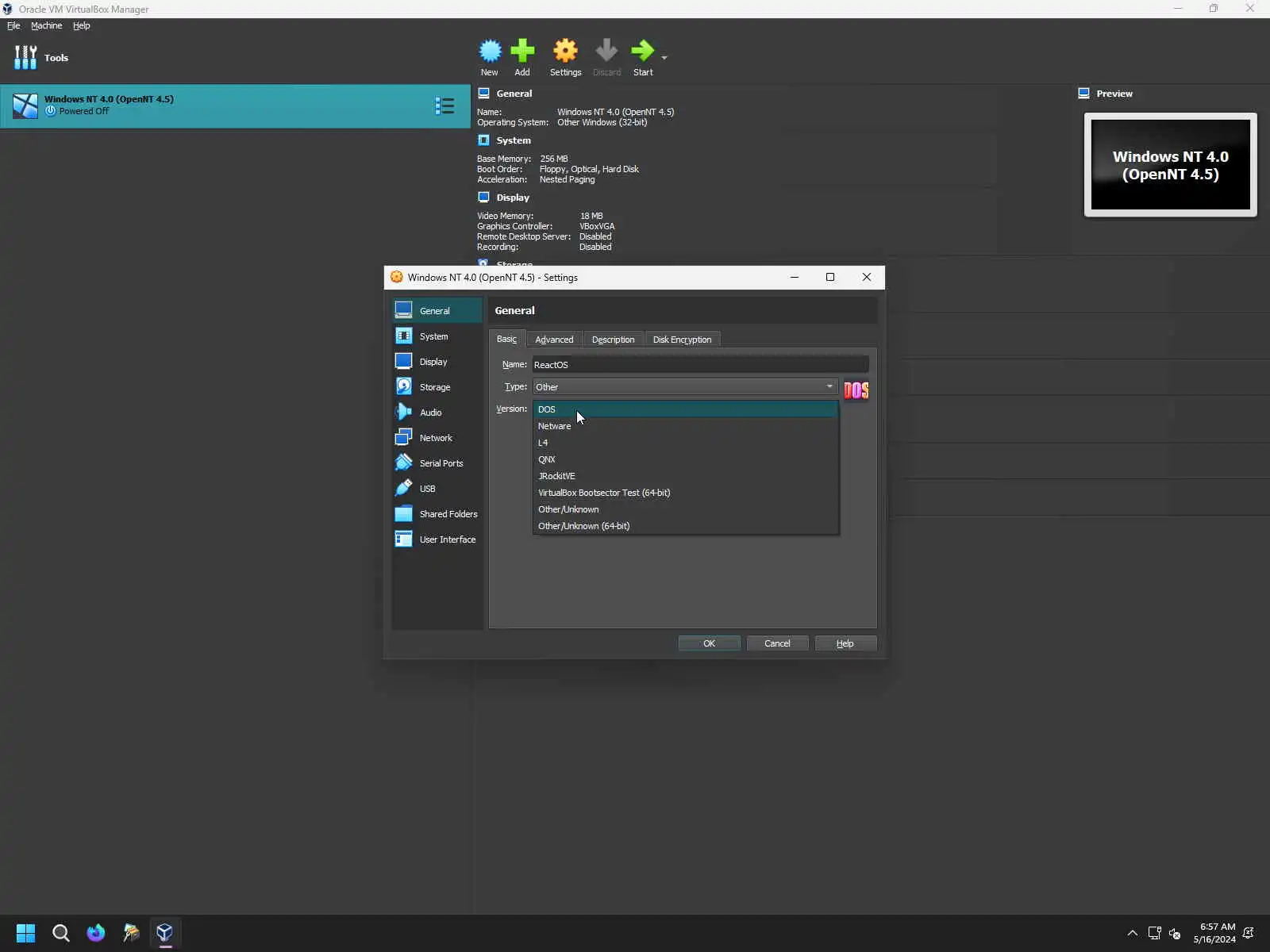Open the System category in settings sidebar
This screenshot has width=1270, height=952.
click(437, 336)
